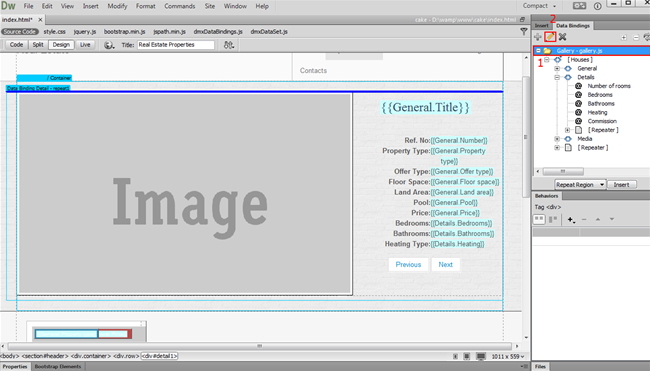Click the edit data source pencil icon
Image resolution: width=650 pixels, height=371 pixels.
tap(550, 37)
